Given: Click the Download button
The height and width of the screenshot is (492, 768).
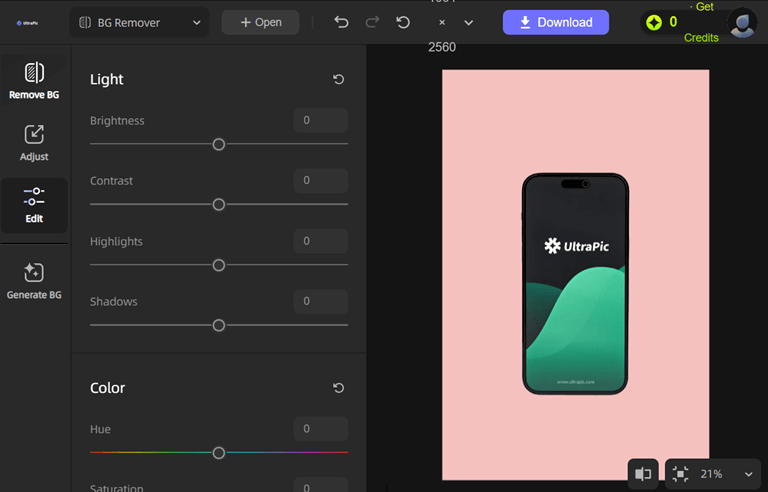Looking at the screenshot, I should click(555, 23).
